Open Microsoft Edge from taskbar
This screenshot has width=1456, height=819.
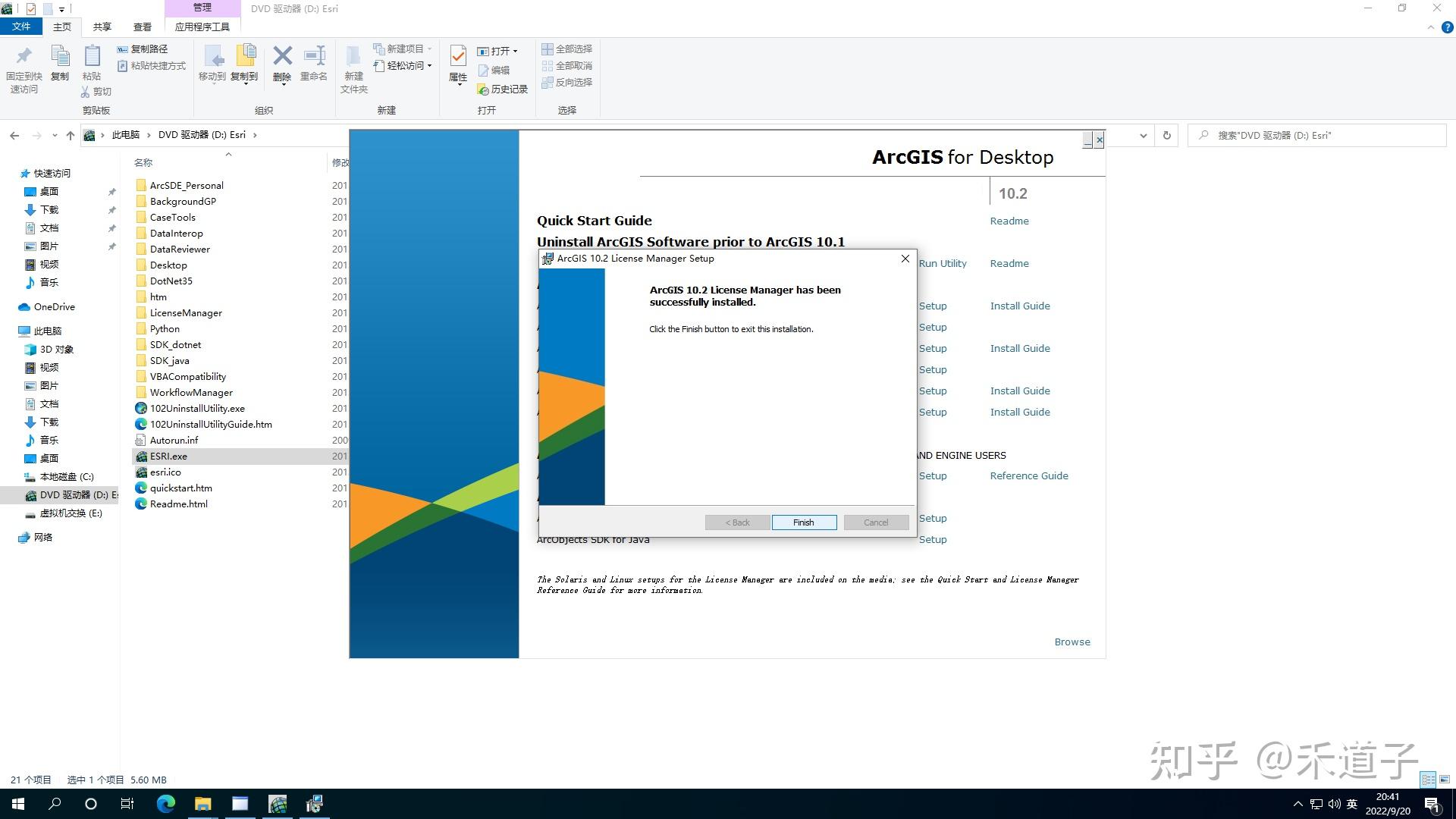165,804
